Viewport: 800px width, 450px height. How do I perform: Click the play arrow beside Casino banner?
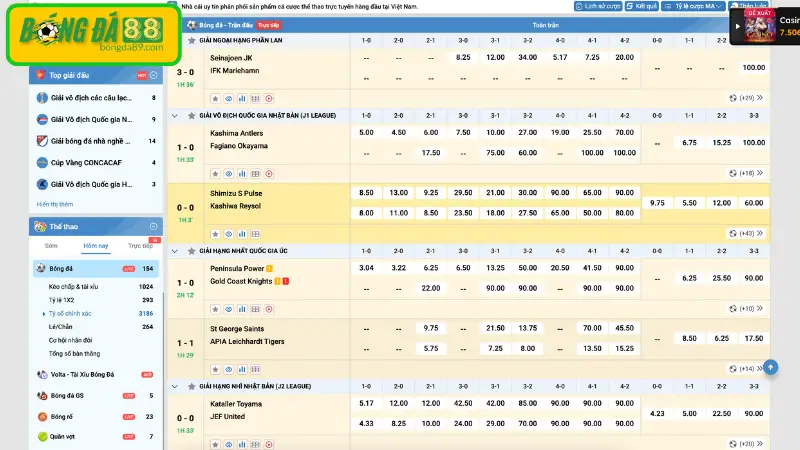click(x=737, y=26)
